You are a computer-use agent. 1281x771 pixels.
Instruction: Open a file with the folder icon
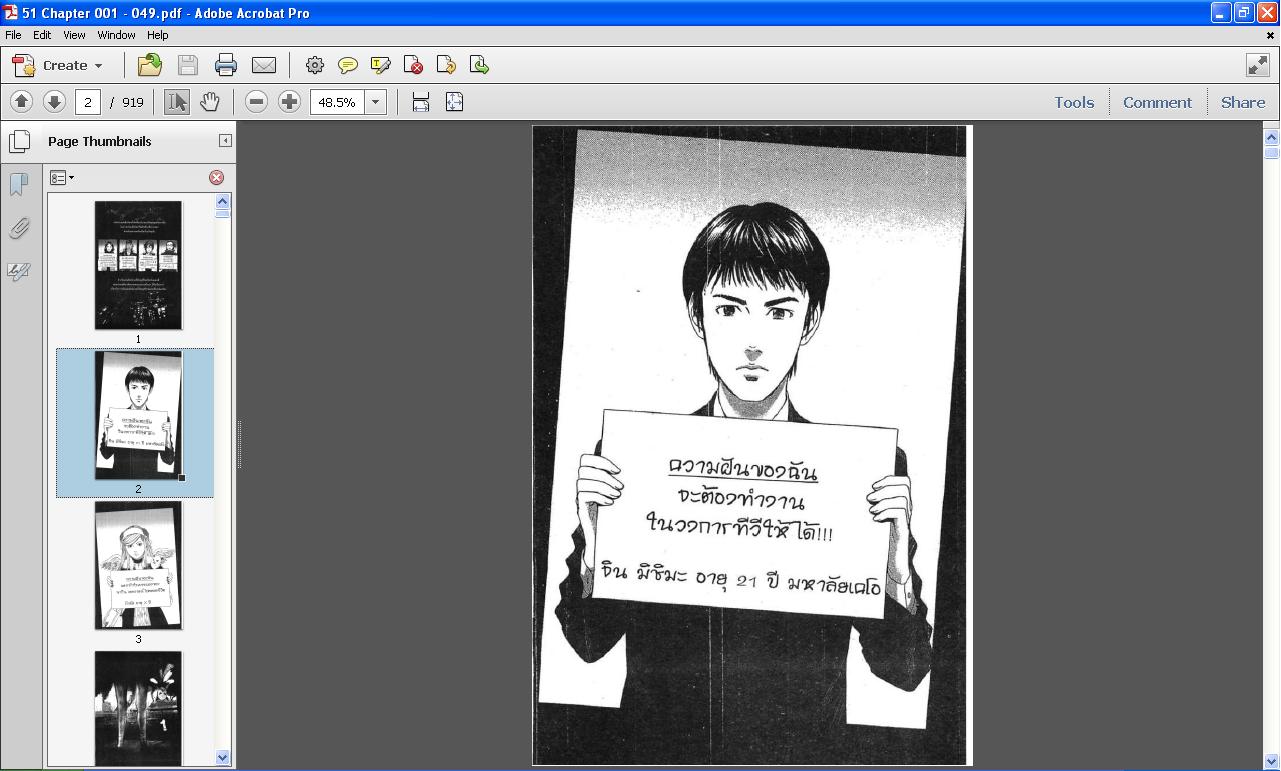pos(150,65)
